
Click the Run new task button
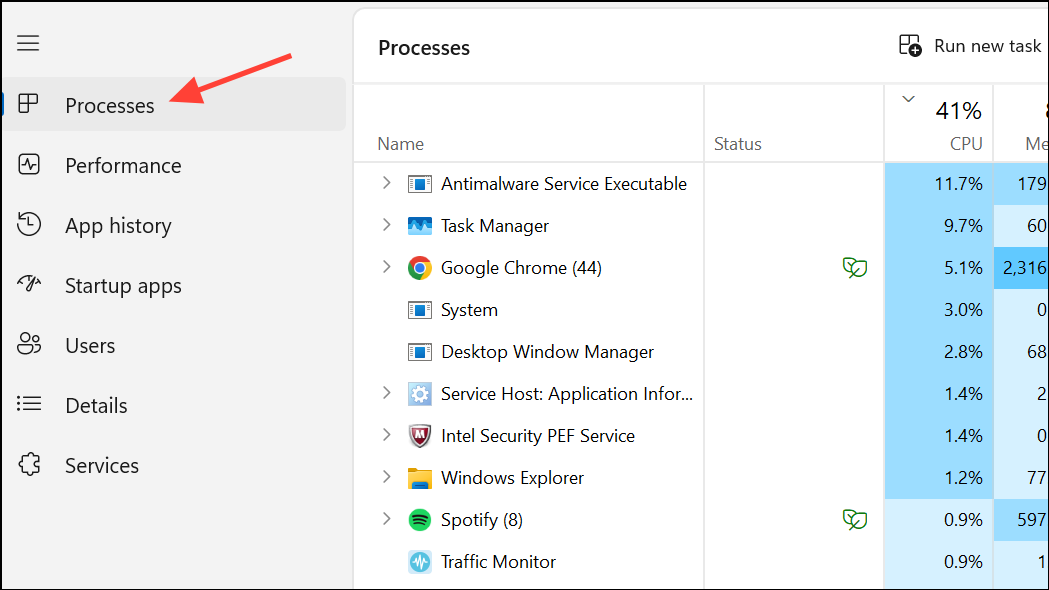971,46
